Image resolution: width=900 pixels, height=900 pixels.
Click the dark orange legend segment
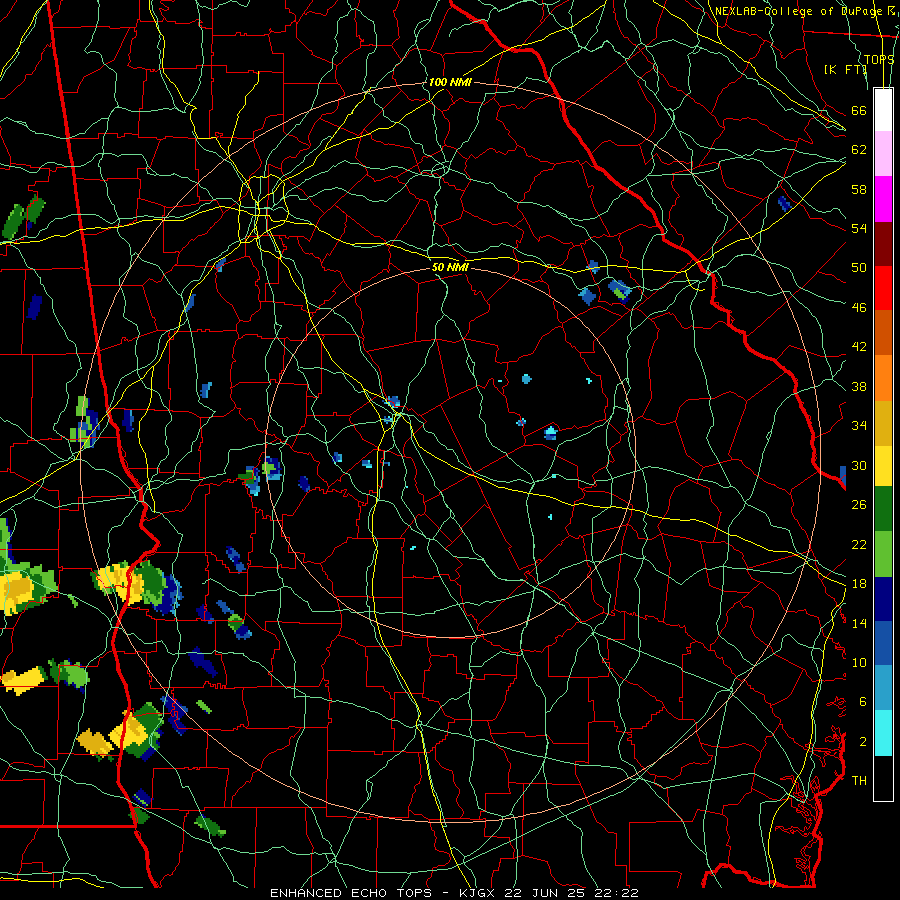coord(883,333)
